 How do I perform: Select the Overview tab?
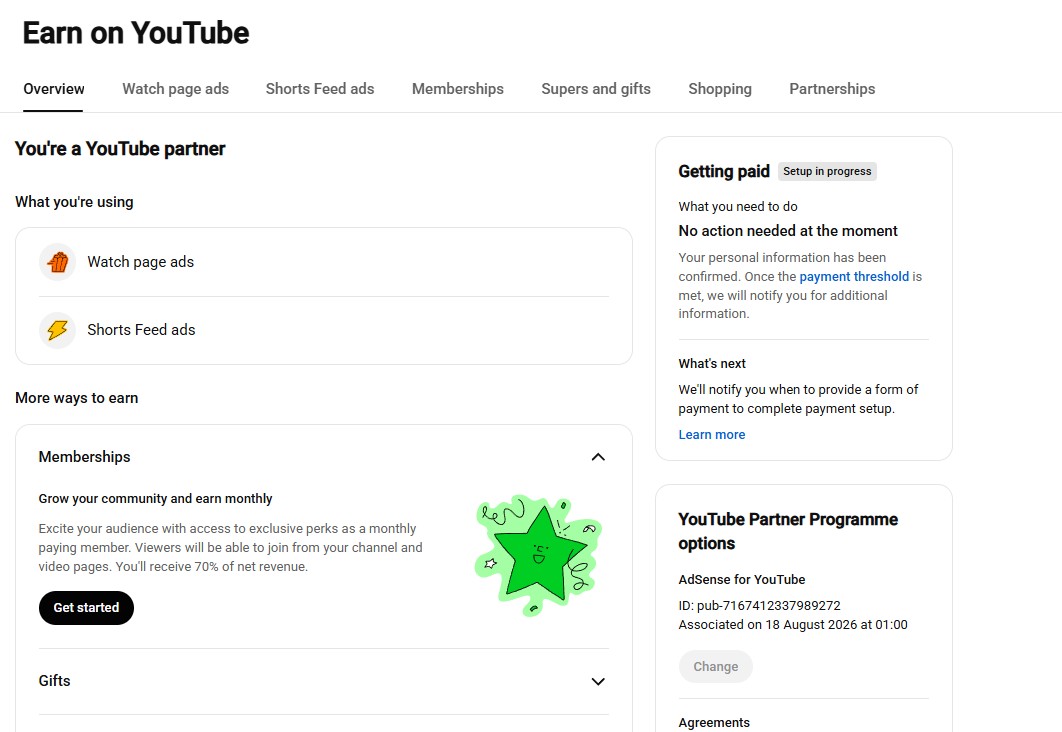[x=54, y=89]
